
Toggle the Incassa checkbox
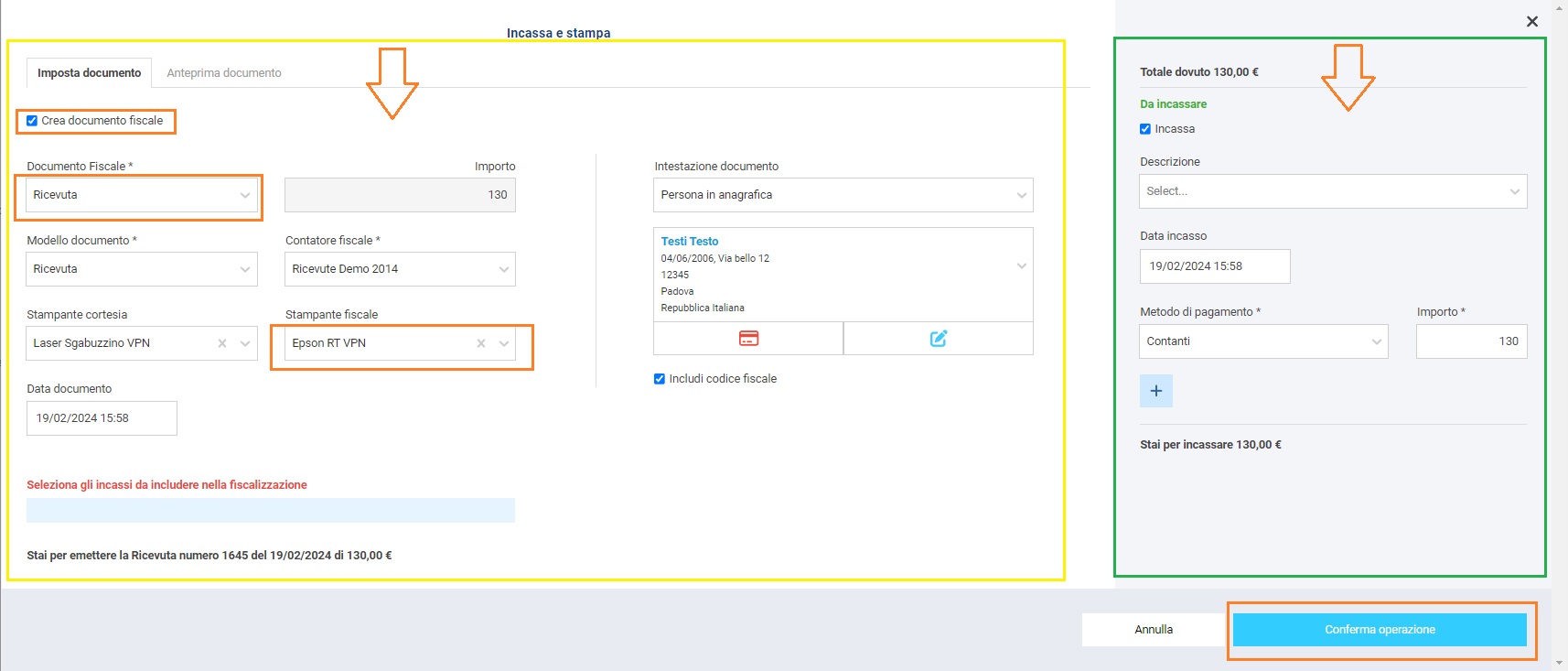pyautogui.click(x=1145, y=129)
